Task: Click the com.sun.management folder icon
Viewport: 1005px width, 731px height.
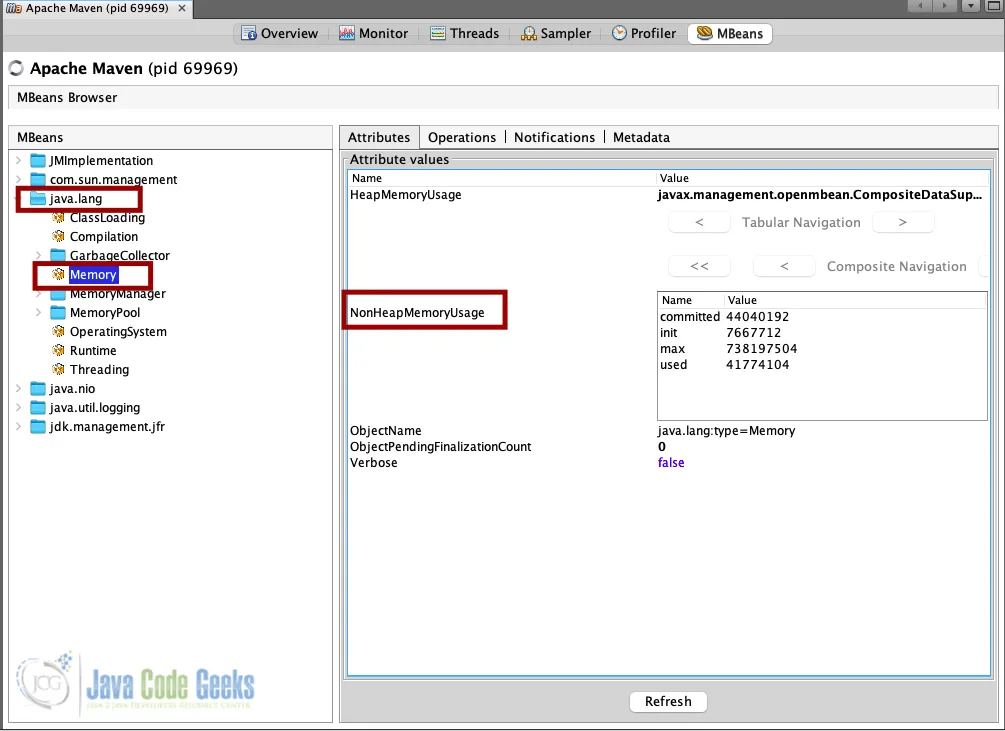Action: 38,179
